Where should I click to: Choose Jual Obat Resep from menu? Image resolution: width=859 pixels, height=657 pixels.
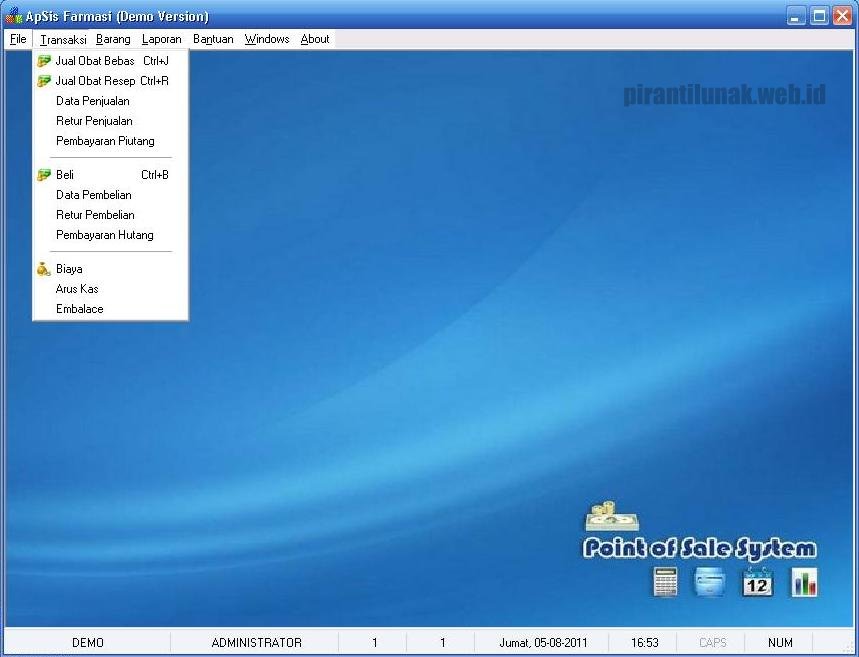pos(111,81)
